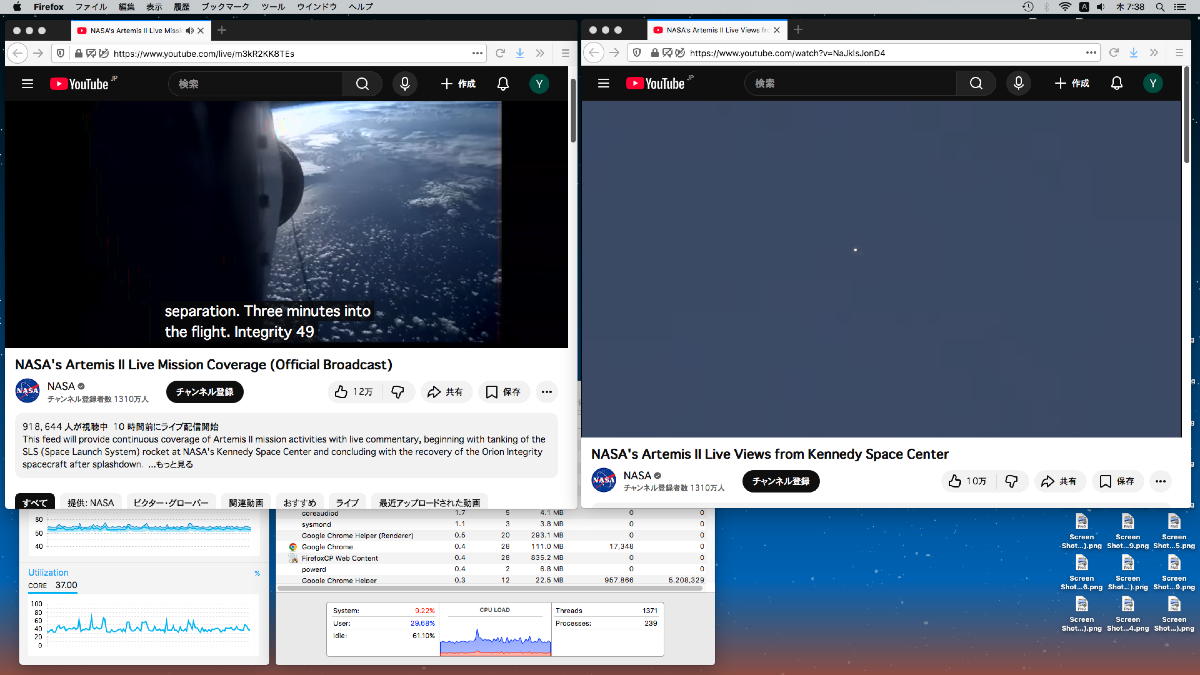Open YouTube guide menu in right window
This screenshot has height=675, width=1200.
click(x=603, y=84)
